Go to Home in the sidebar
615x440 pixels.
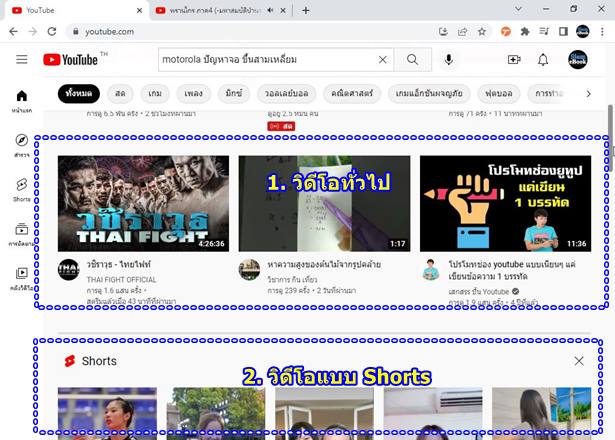(x=22, y=101)
